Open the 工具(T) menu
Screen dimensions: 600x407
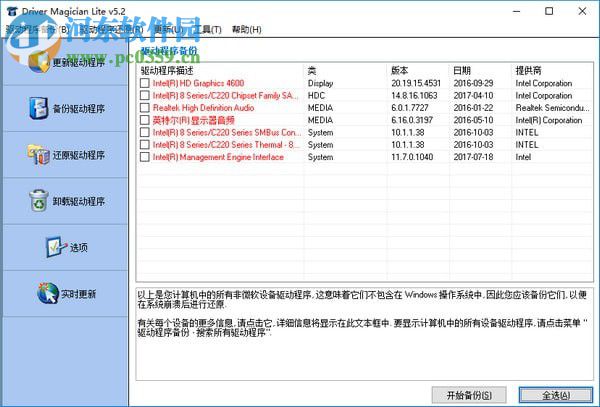pyautogui.click(x=207, y=29)
